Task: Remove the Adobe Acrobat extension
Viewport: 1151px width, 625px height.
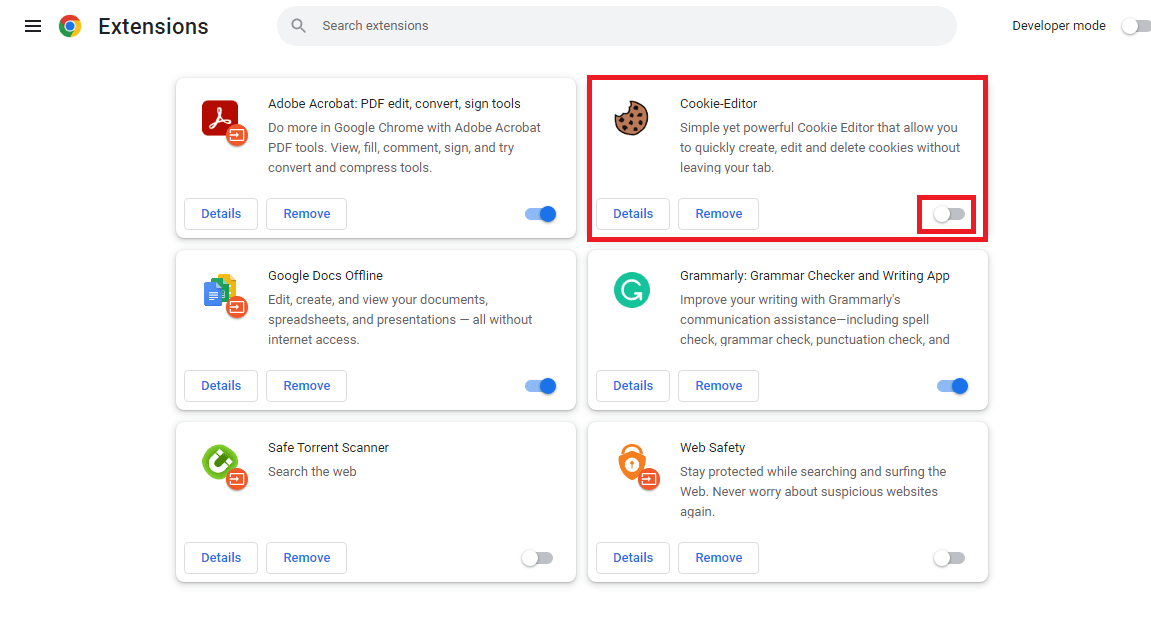Action: (x=306, y=214)
